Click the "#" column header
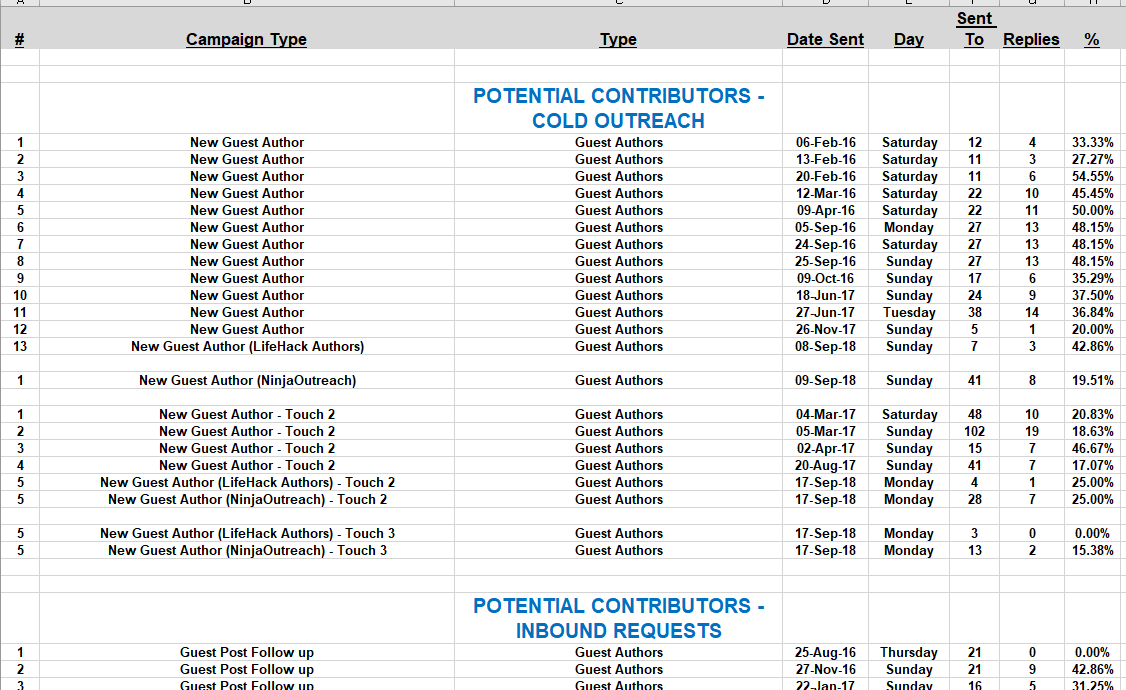This screenshot has height=690, width=1126. (x=19, y=39)
